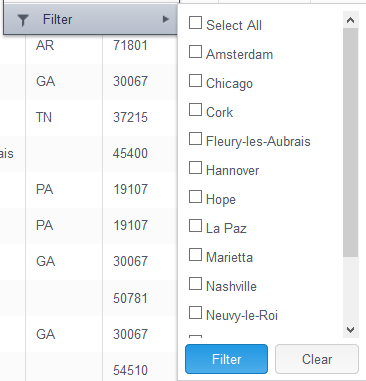
Task: Open the Filter menu item
Action: tap(90, 19)
